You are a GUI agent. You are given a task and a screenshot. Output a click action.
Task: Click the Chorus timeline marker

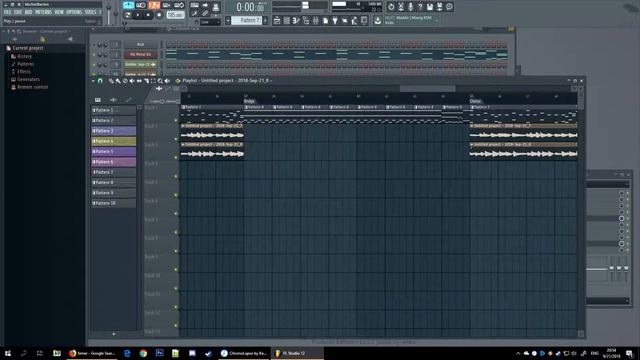(x=476, y=101)
